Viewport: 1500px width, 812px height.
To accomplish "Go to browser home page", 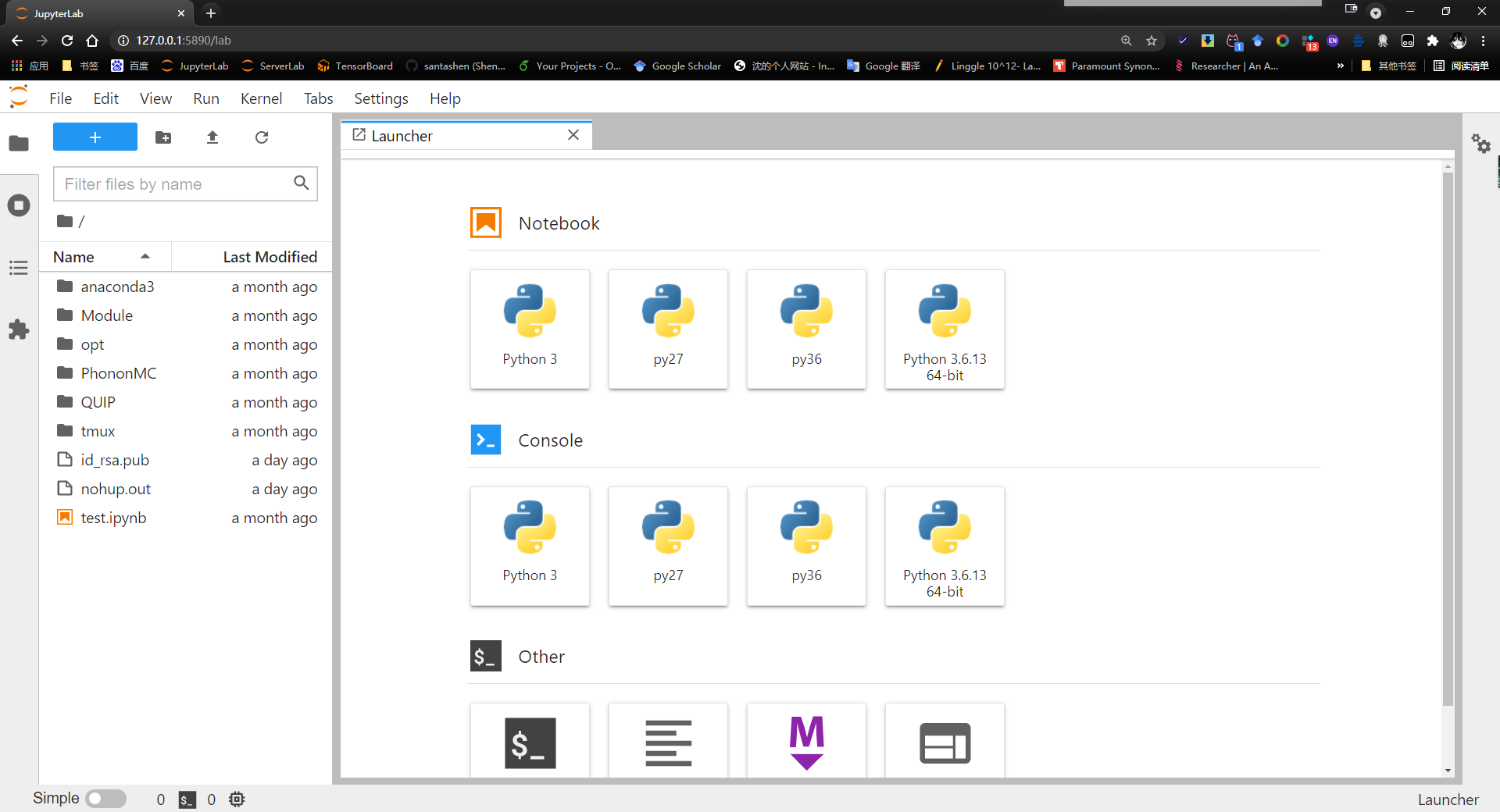I will 92,41.
